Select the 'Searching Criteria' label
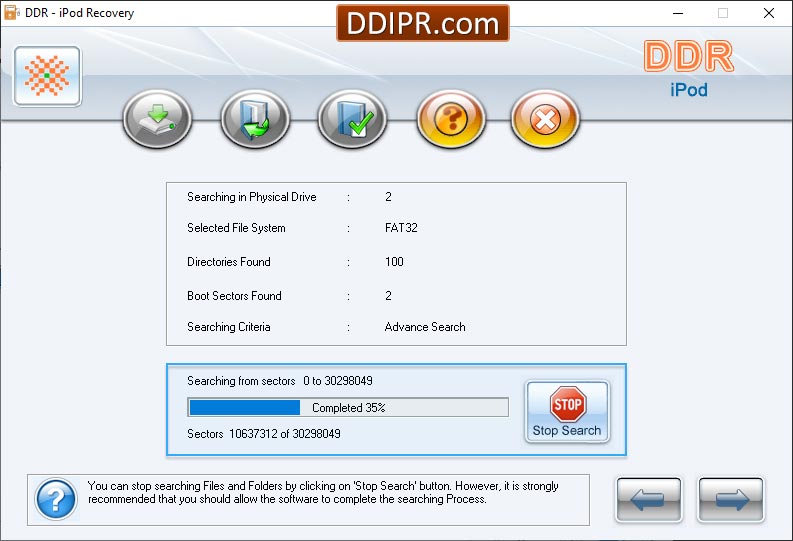The height and width of the screenshot is (541, 793). click(x=229, y=327)
